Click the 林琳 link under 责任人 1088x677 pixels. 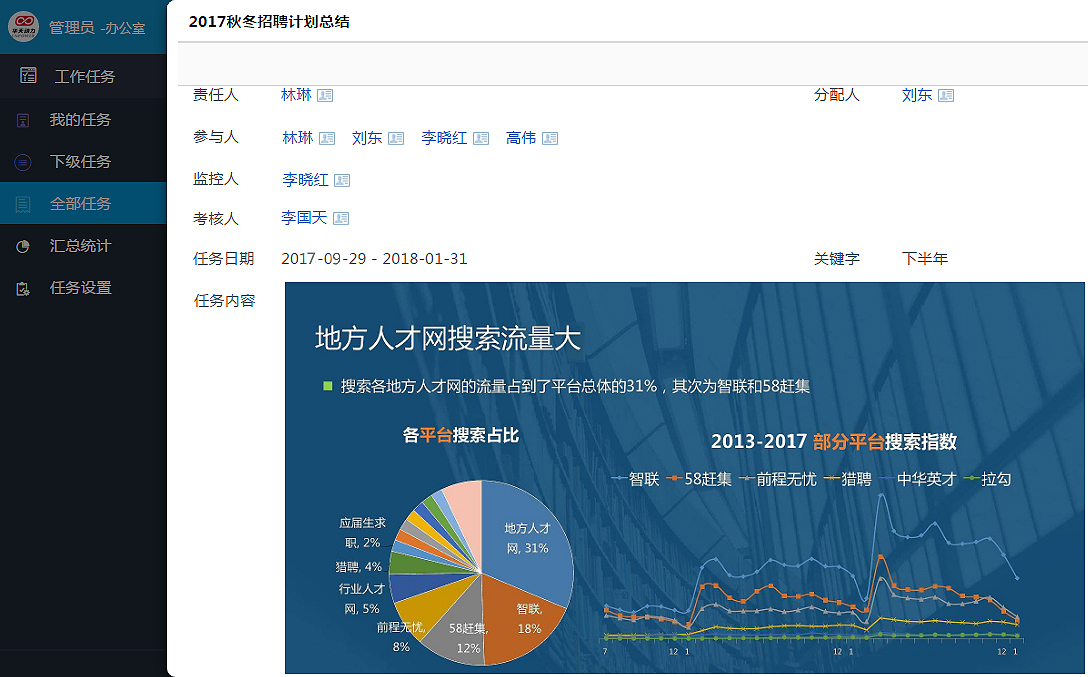point(296,95)
